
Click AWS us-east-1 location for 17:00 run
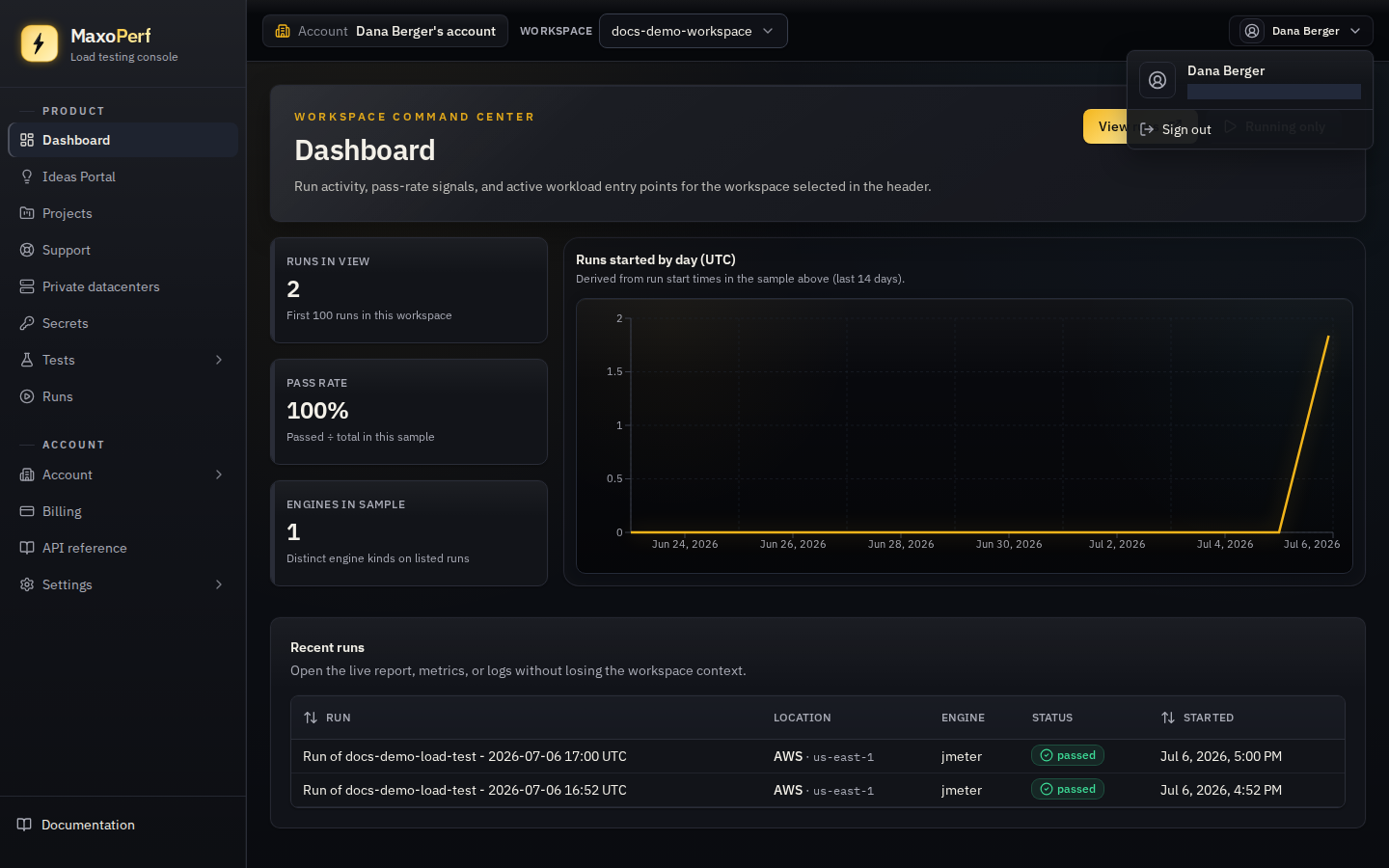[x=824, y=756]
